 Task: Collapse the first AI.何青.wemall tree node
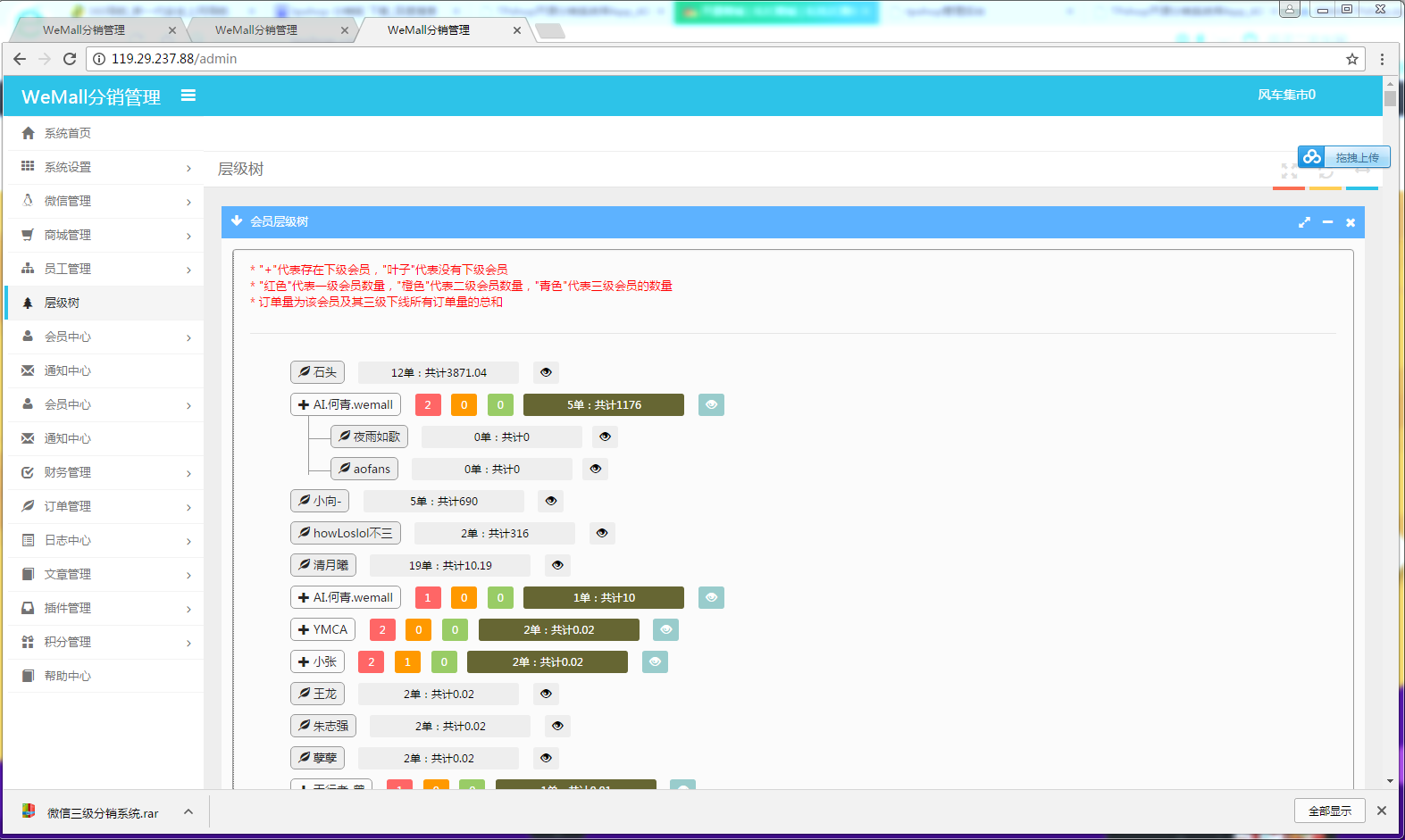[346, 404]
